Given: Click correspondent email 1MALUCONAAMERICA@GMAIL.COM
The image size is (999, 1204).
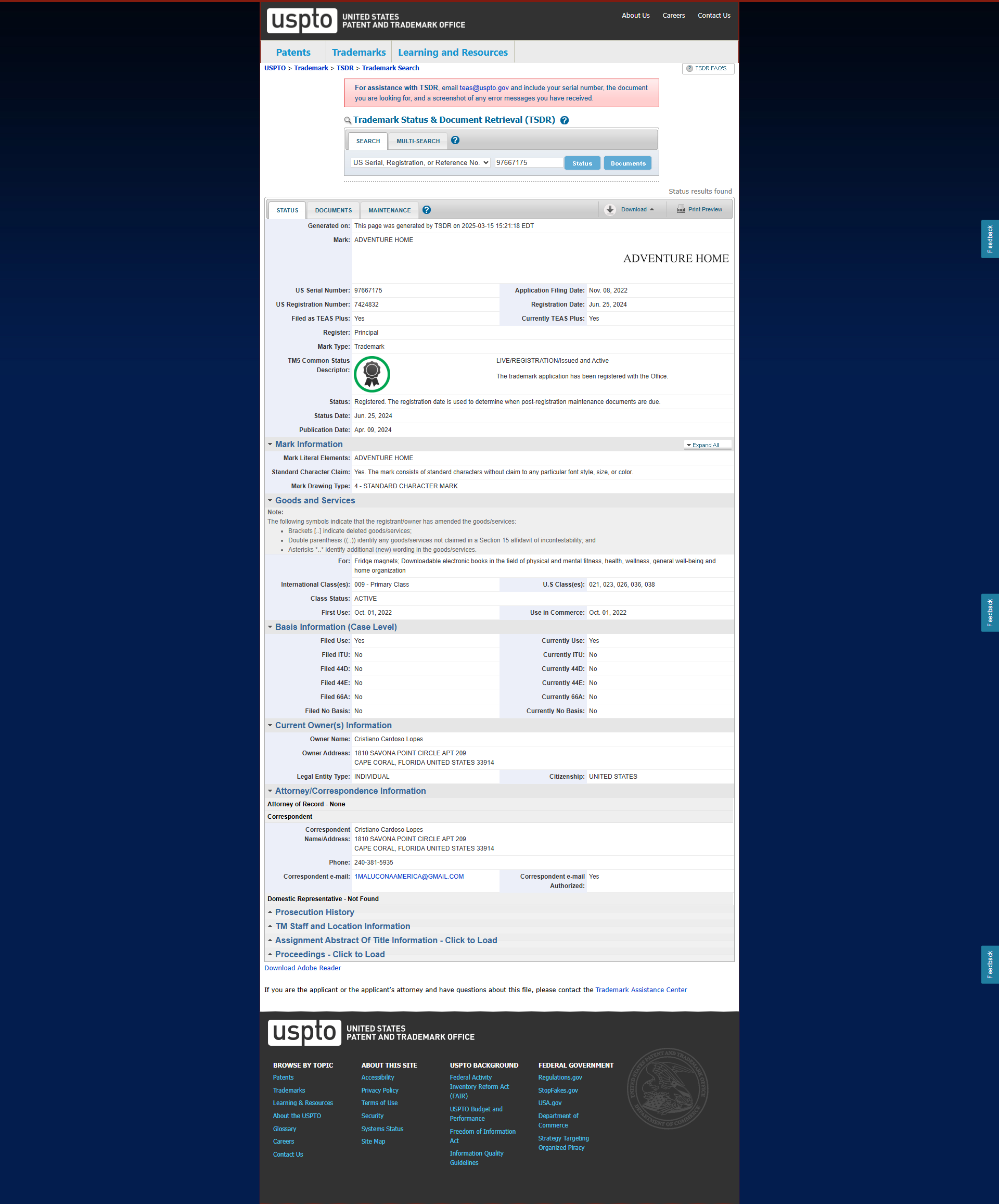Looking at the screenshot, I should [409, 877].
